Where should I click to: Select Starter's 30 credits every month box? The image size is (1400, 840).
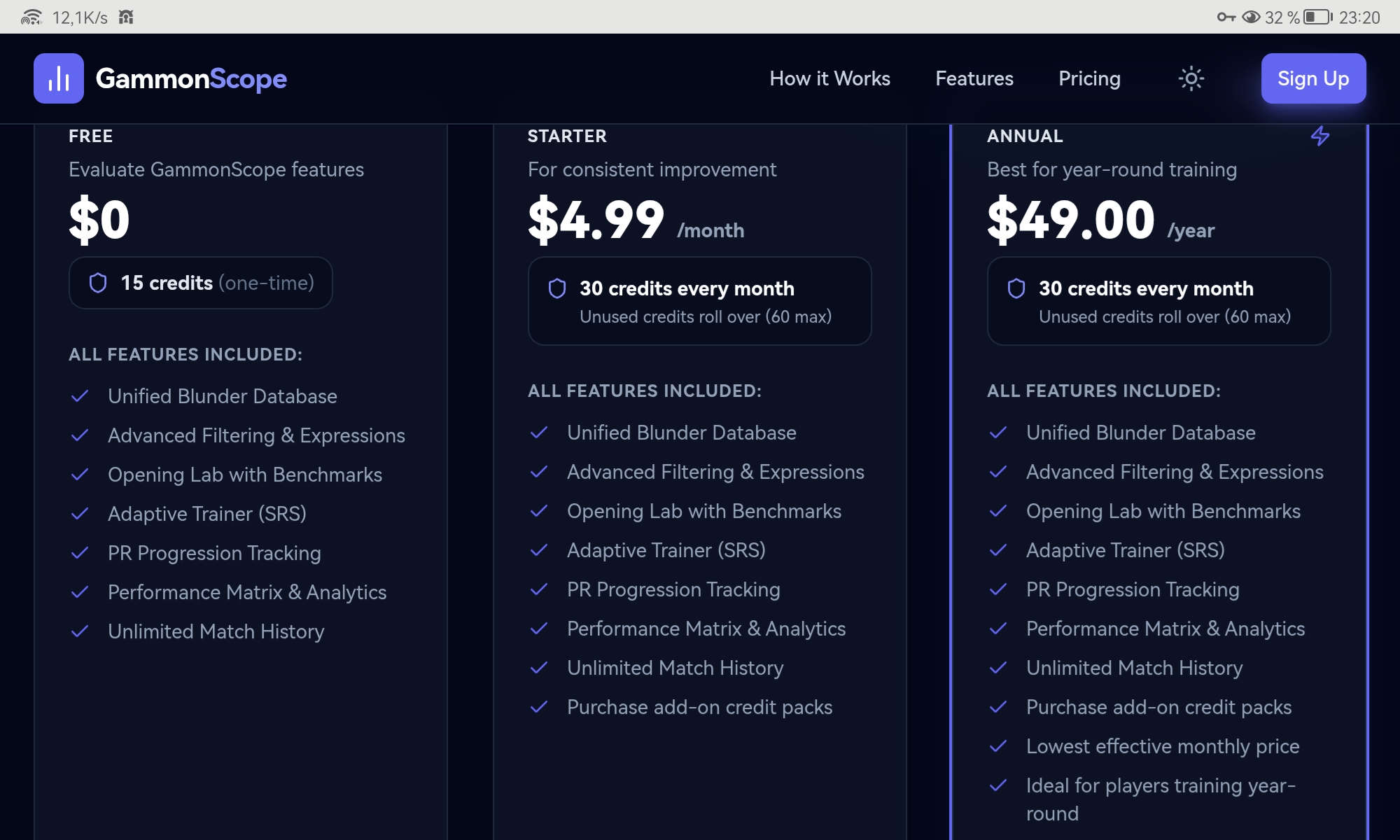point(700,301)
